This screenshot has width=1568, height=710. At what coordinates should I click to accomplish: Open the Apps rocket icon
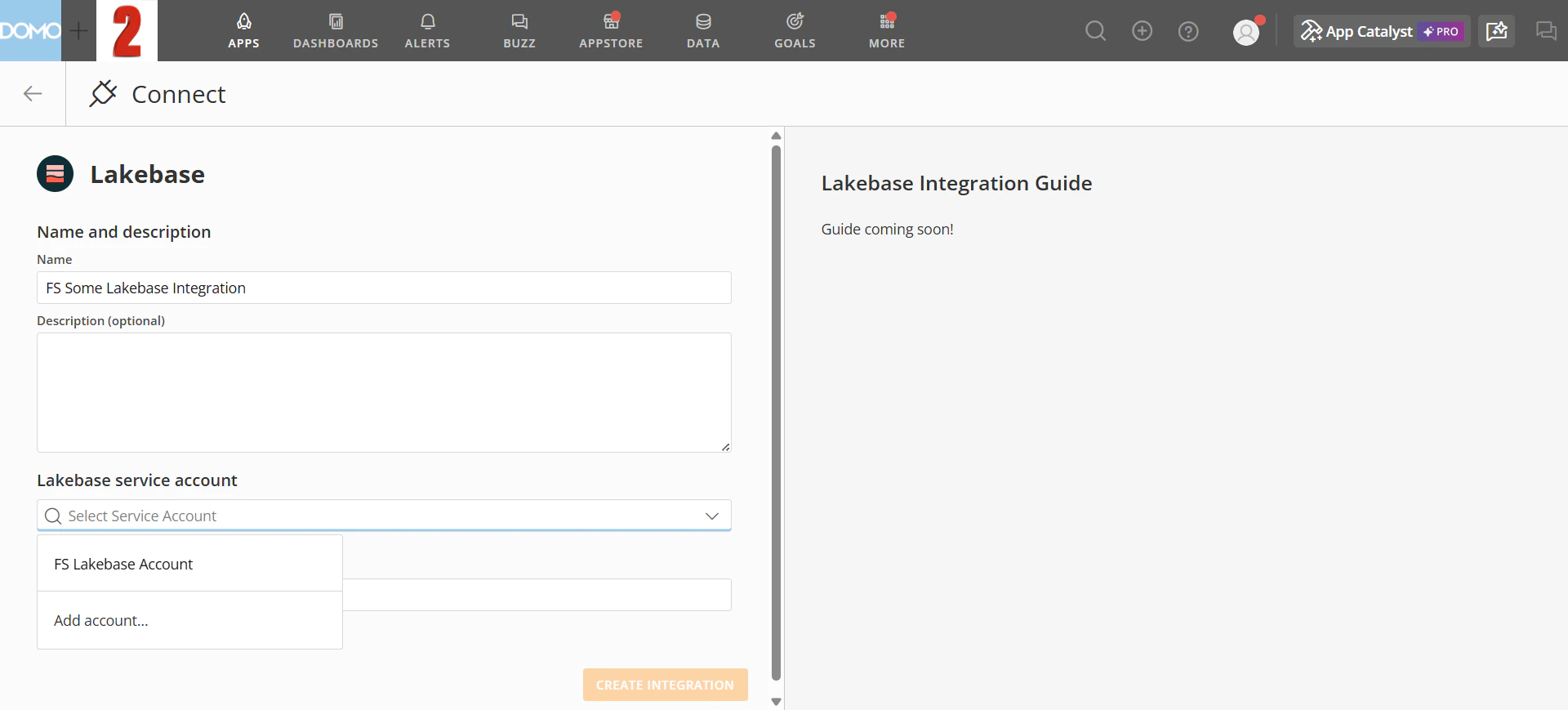[243, 21]
